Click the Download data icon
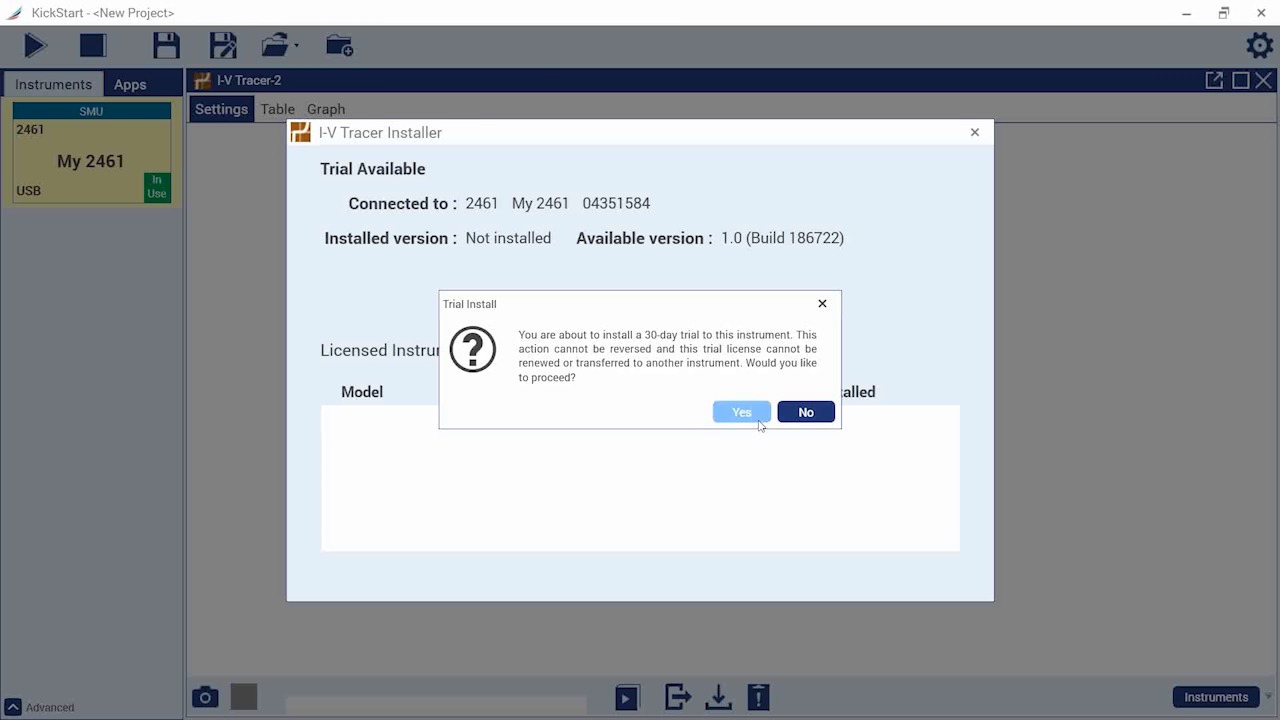The image size is (1280, 720). tap(718, 697)
